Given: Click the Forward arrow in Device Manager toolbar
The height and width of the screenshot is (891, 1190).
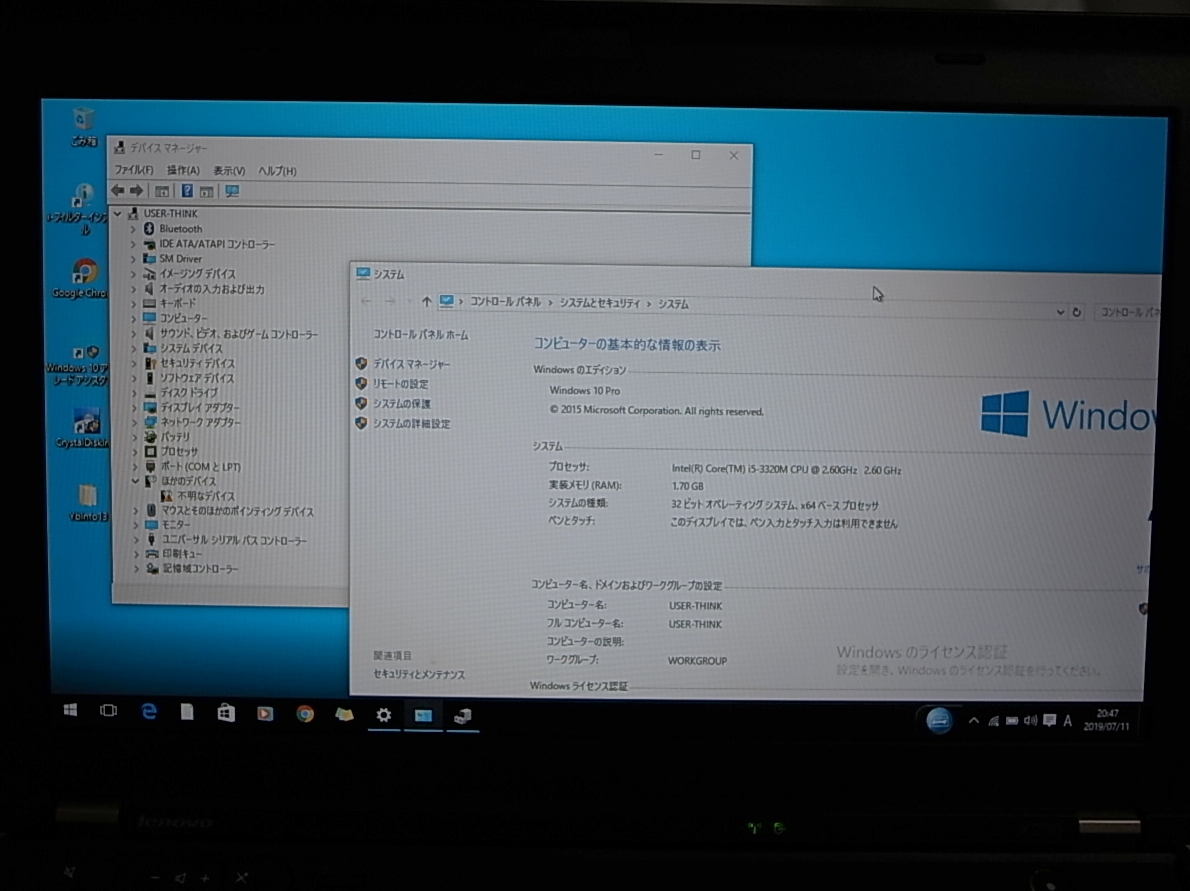Looking at the screenshot, I should point(137,190).
